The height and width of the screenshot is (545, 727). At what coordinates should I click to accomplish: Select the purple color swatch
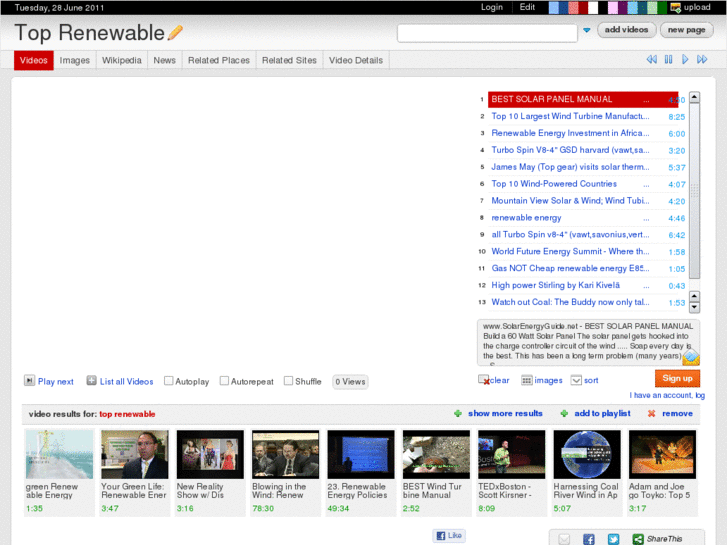(622, 7)
